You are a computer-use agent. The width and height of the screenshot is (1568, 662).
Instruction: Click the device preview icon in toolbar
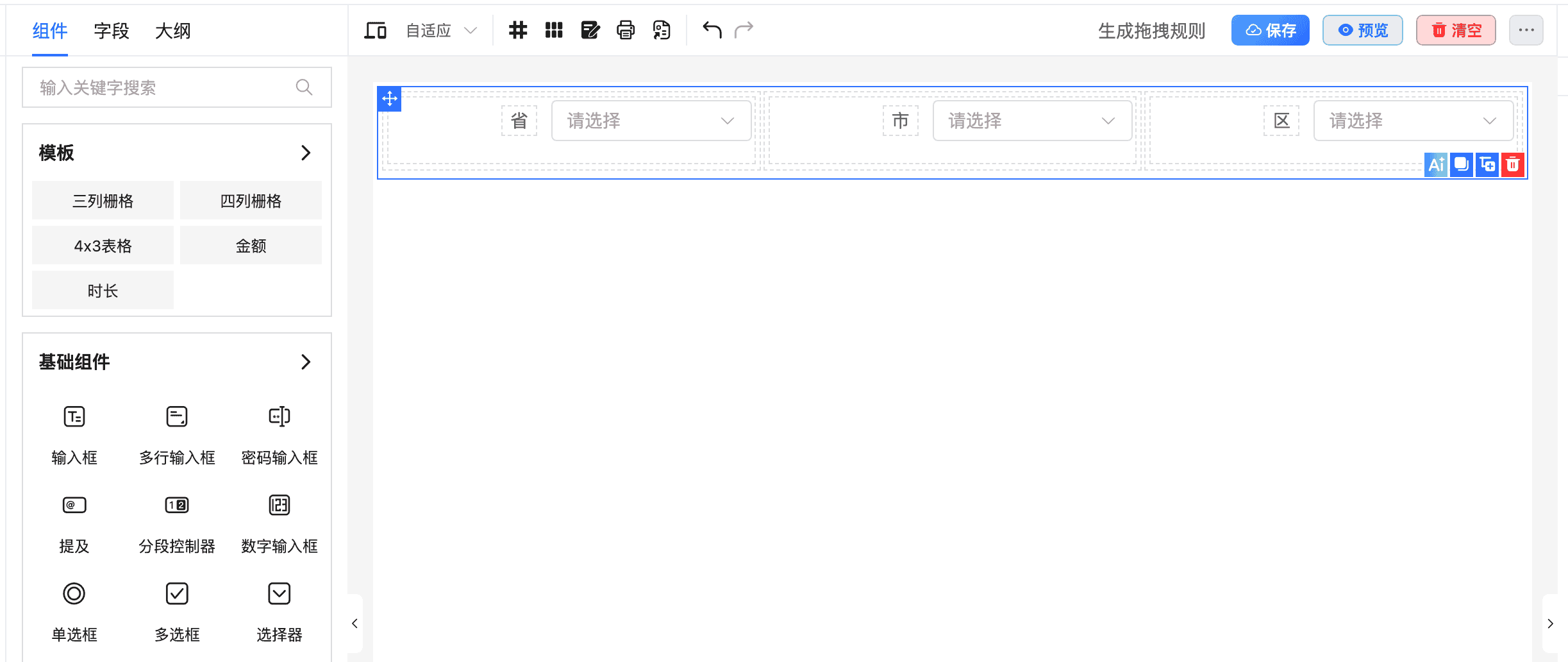pyautogui.click(x=376, y=30)
